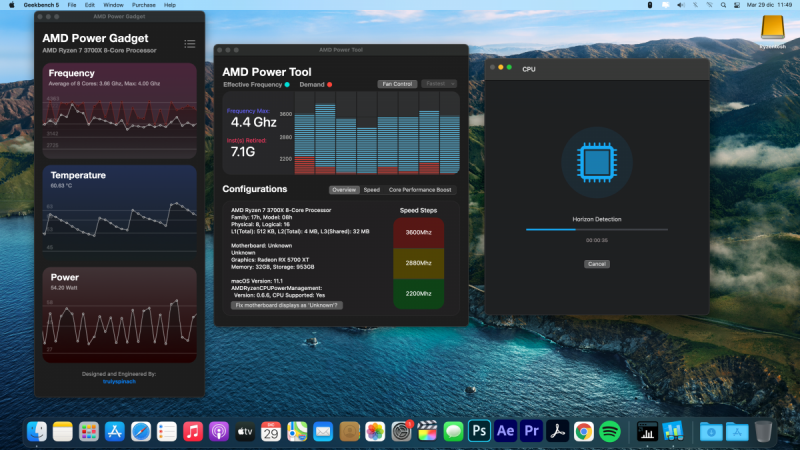Open Geekbench 5 icon in the Dock

[x=673, y=432]
